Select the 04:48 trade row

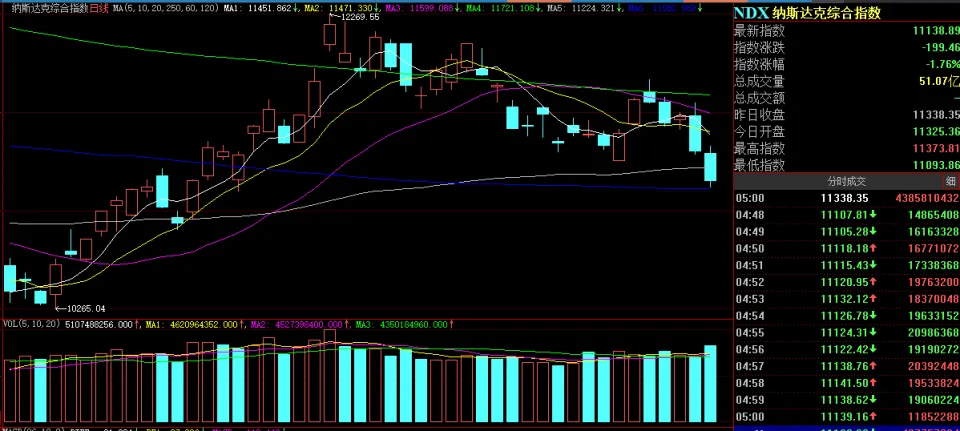coord(846,214)
